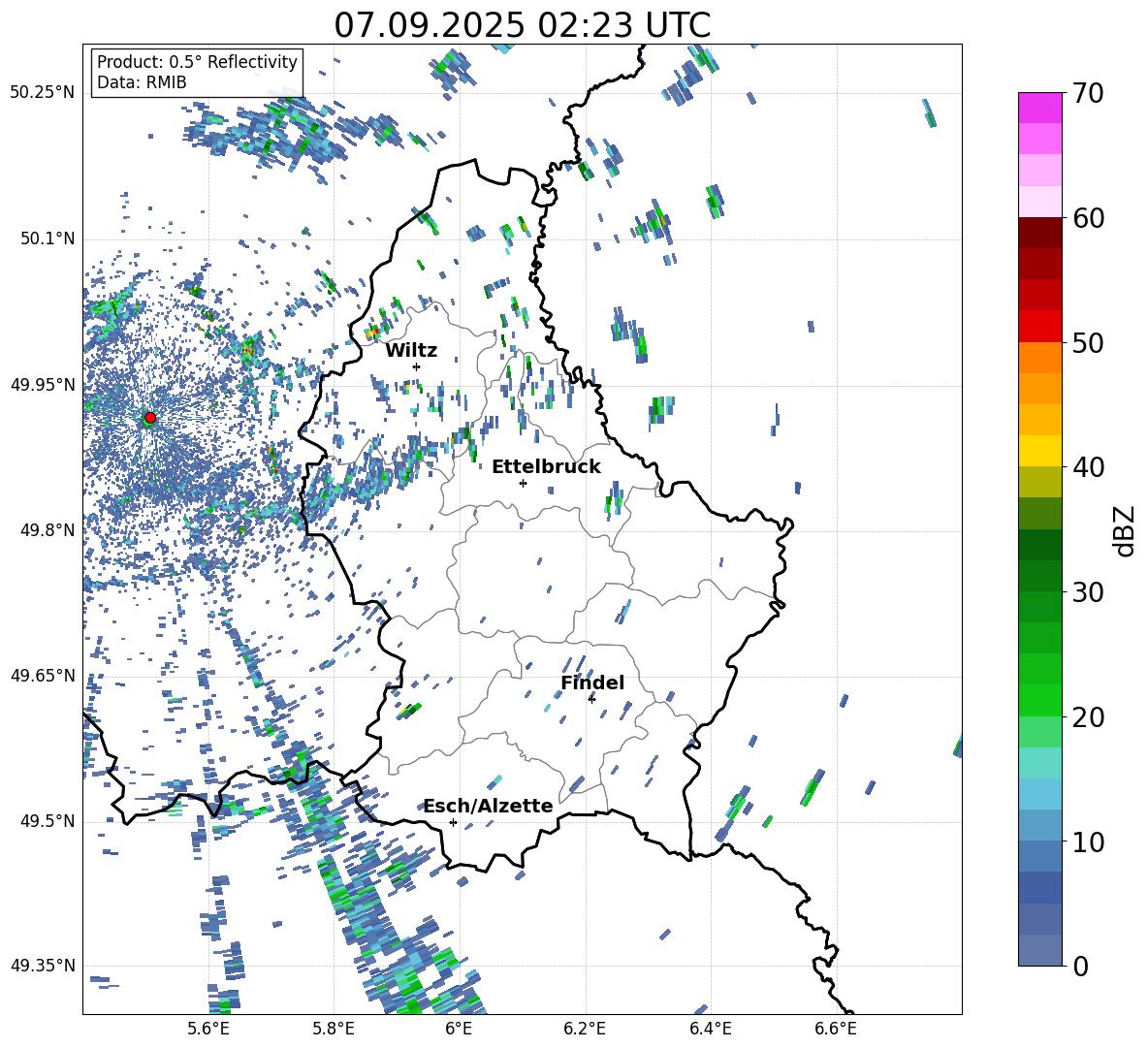Click the 49.8°N latitude label

47,530
